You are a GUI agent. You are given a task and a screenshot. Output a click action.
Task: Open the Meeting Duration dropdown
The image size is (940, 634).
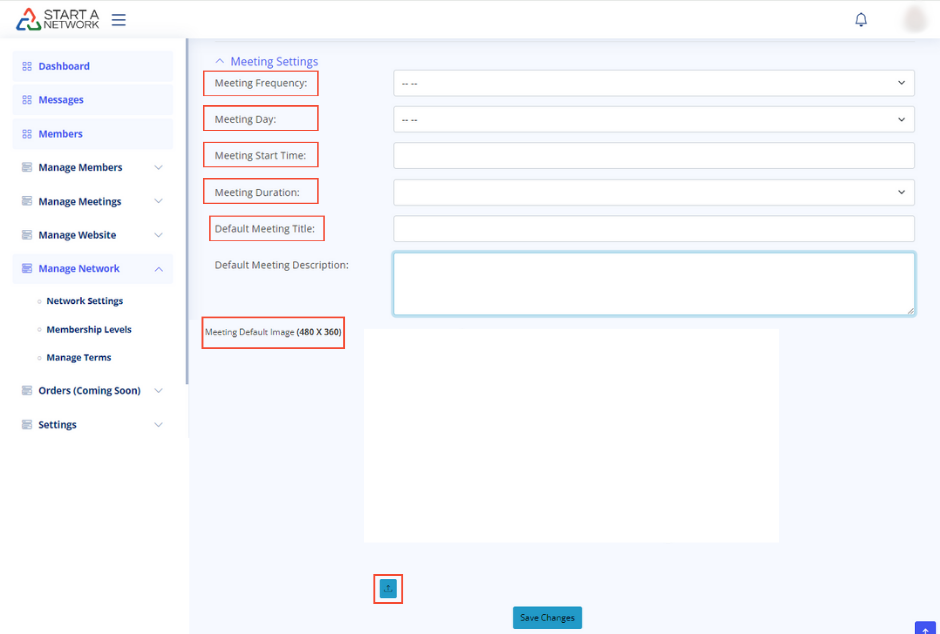(653, 191)
